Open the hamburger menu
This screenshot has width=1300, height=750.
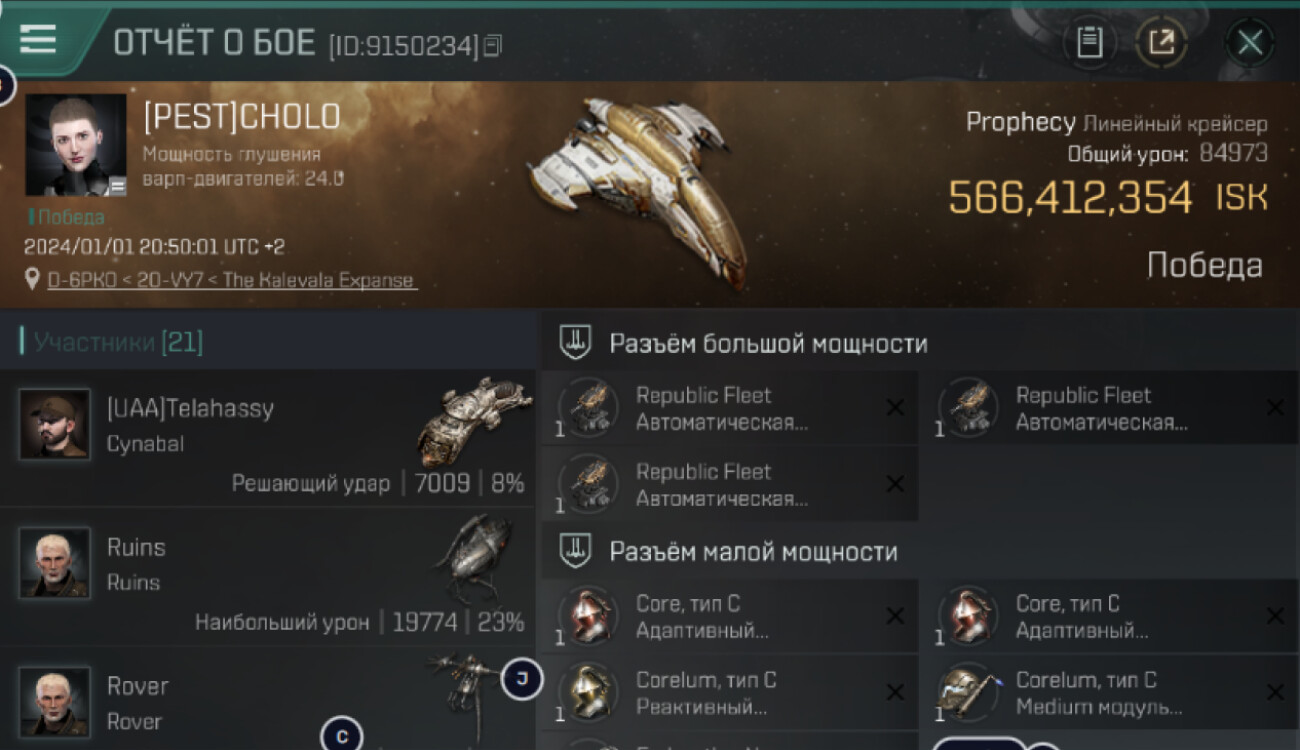pyautogui.click(x=38, y=39)
